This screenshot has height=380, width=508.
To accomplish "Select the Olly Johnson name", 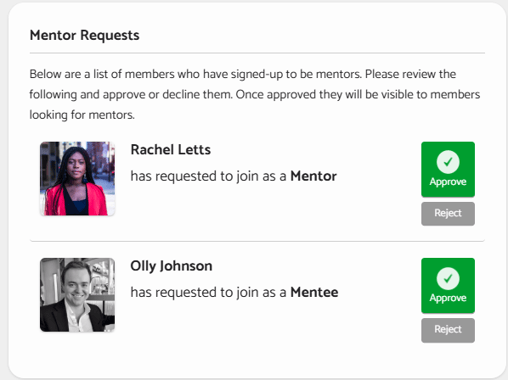I will (171, 266).
